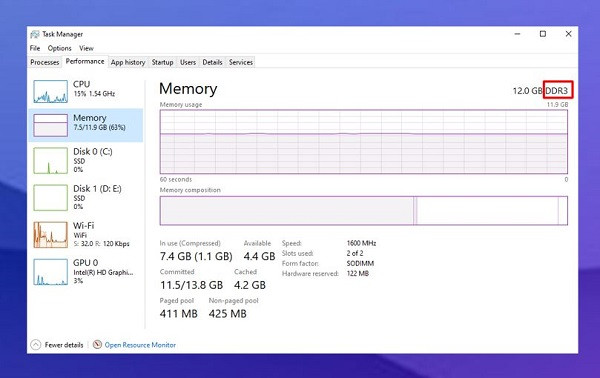This screenshot has height=378, width=600.
Task: Switch to the App history tab
Action: pos(128,62)
